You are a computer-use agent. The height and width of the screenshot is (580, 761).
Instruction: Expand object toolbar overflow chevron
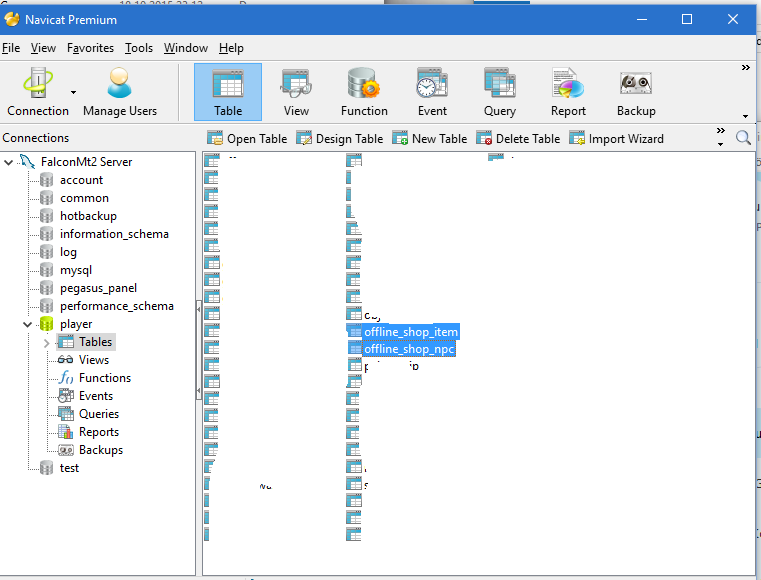pos(721,131)
